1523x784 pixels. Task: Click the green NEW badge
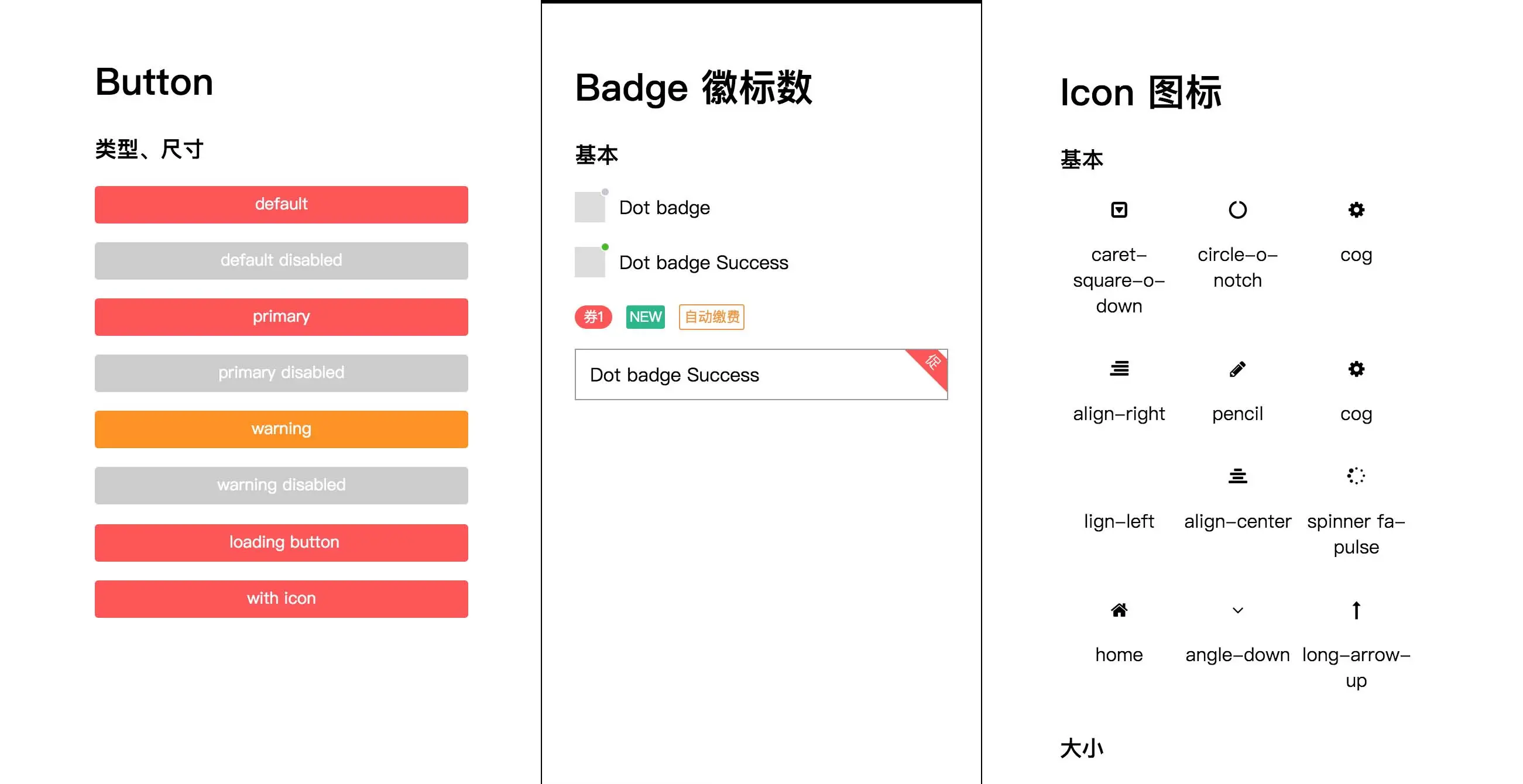[x=645, y=317]
